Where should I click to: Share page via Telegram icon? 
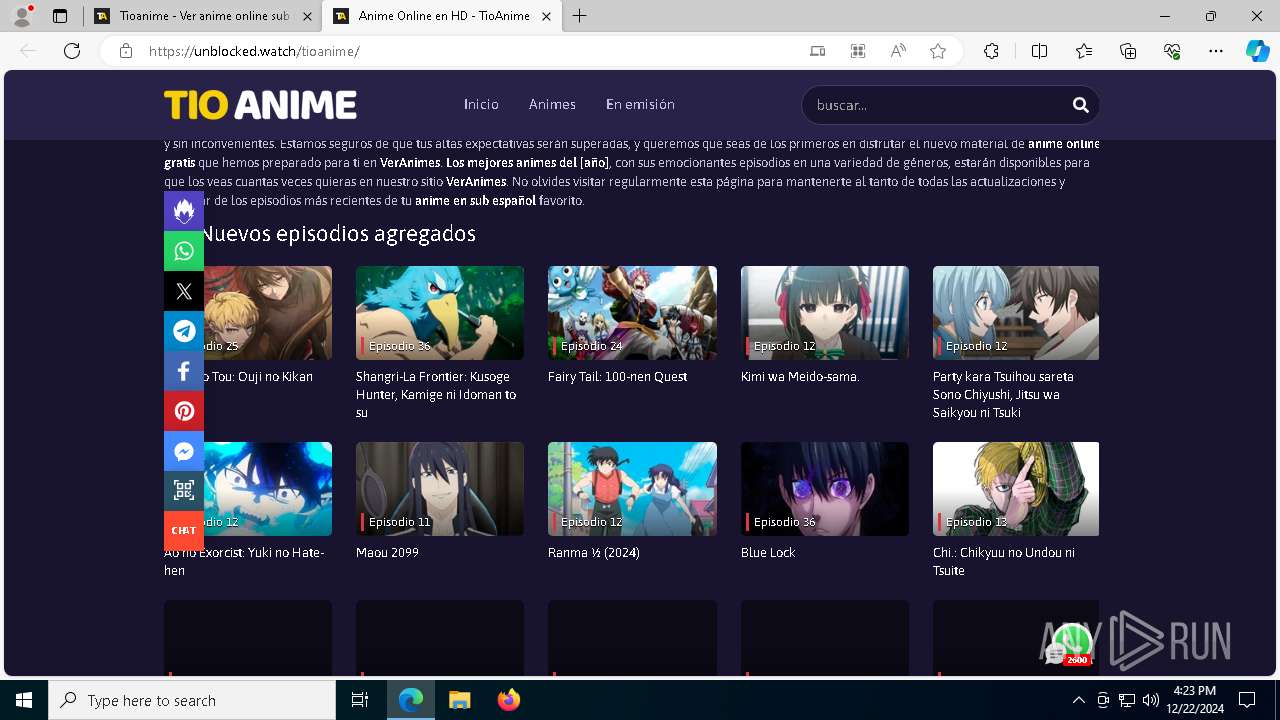(184, 331)
